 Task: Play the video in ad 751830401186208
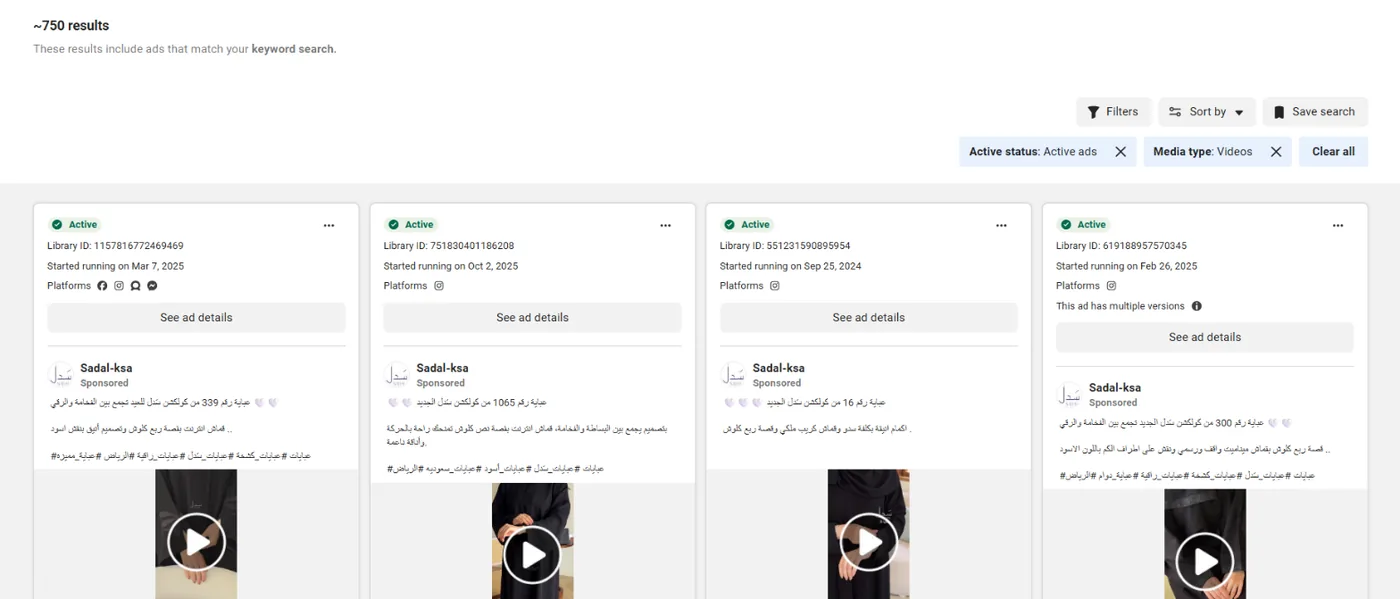click(x=532, y=555)
